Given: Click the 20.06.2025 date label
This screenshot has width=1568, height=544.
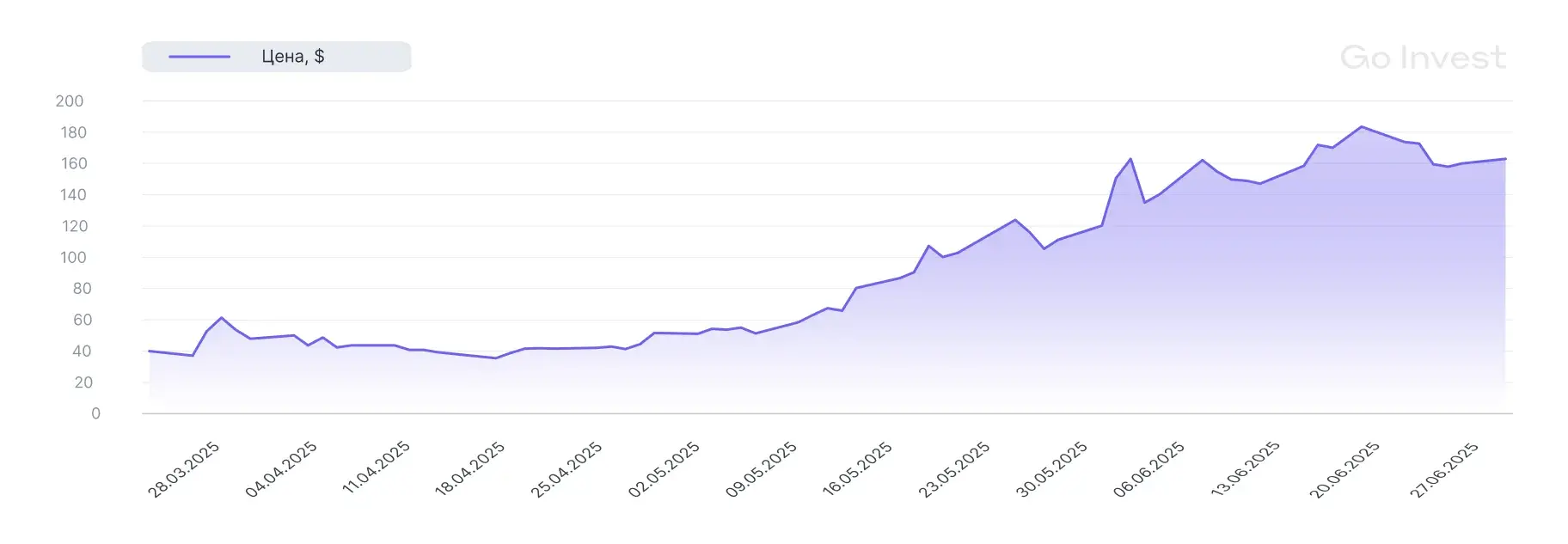Looking at the screenshot, I should click(x=1344, y=469).
